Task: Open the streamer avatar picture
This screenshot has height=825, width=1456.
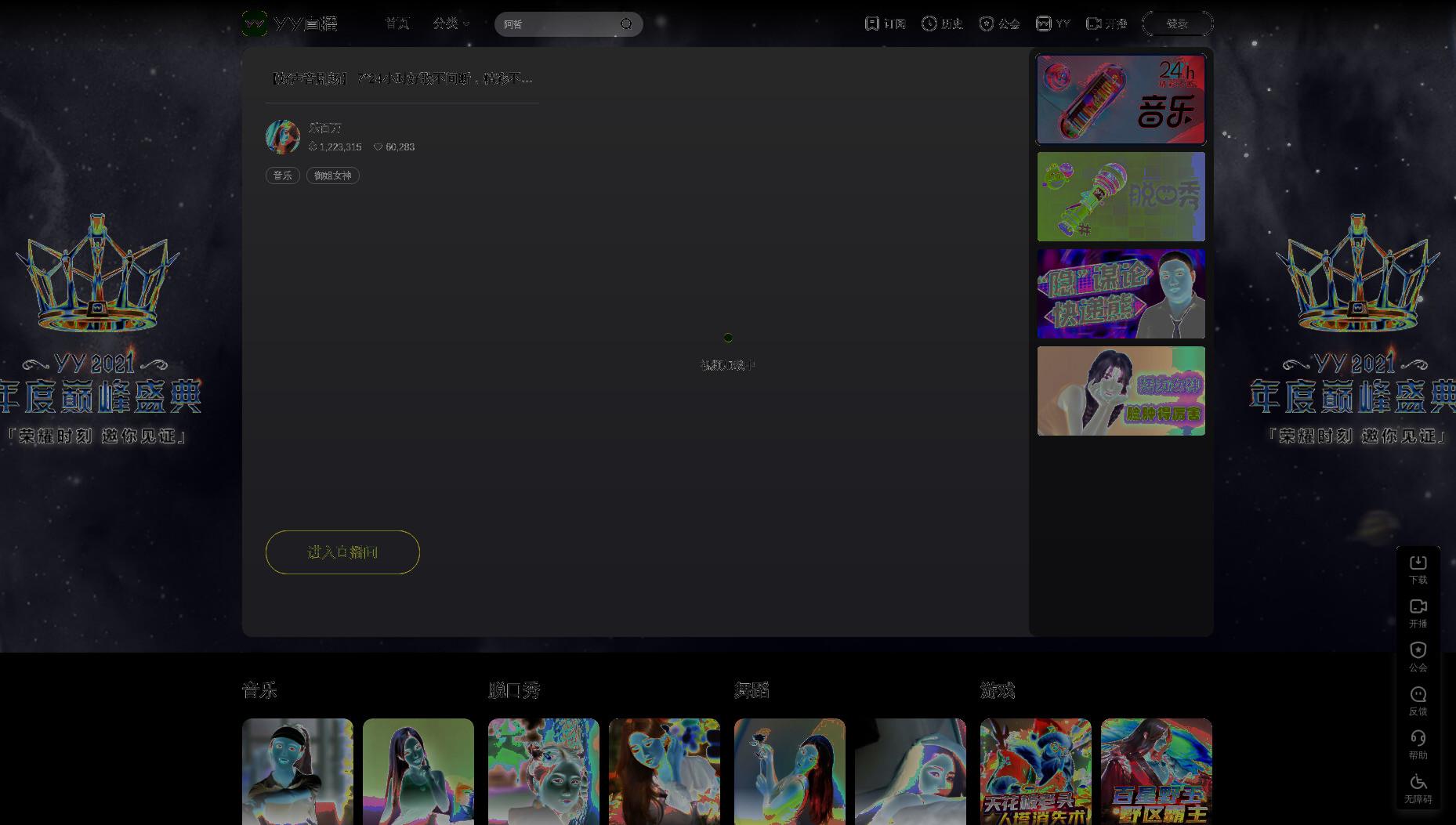Action: [283, 137]
